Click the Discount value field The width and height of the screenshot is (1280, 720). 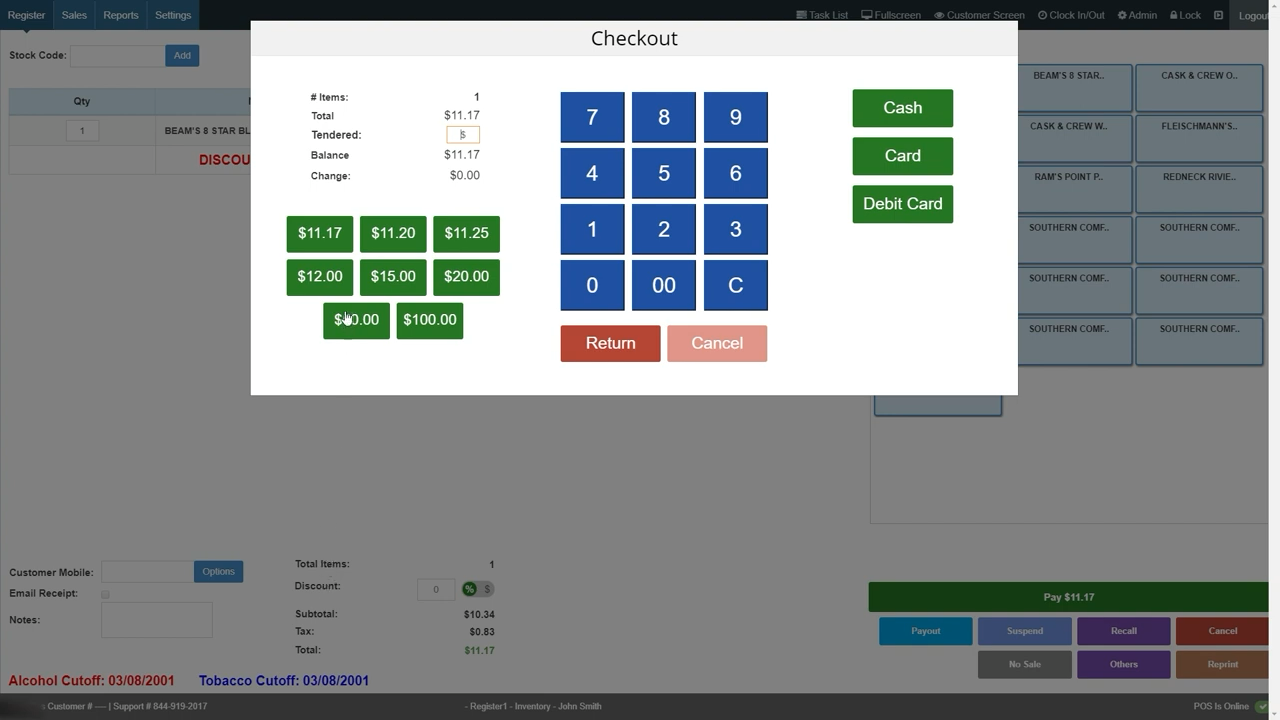[436, 589]
